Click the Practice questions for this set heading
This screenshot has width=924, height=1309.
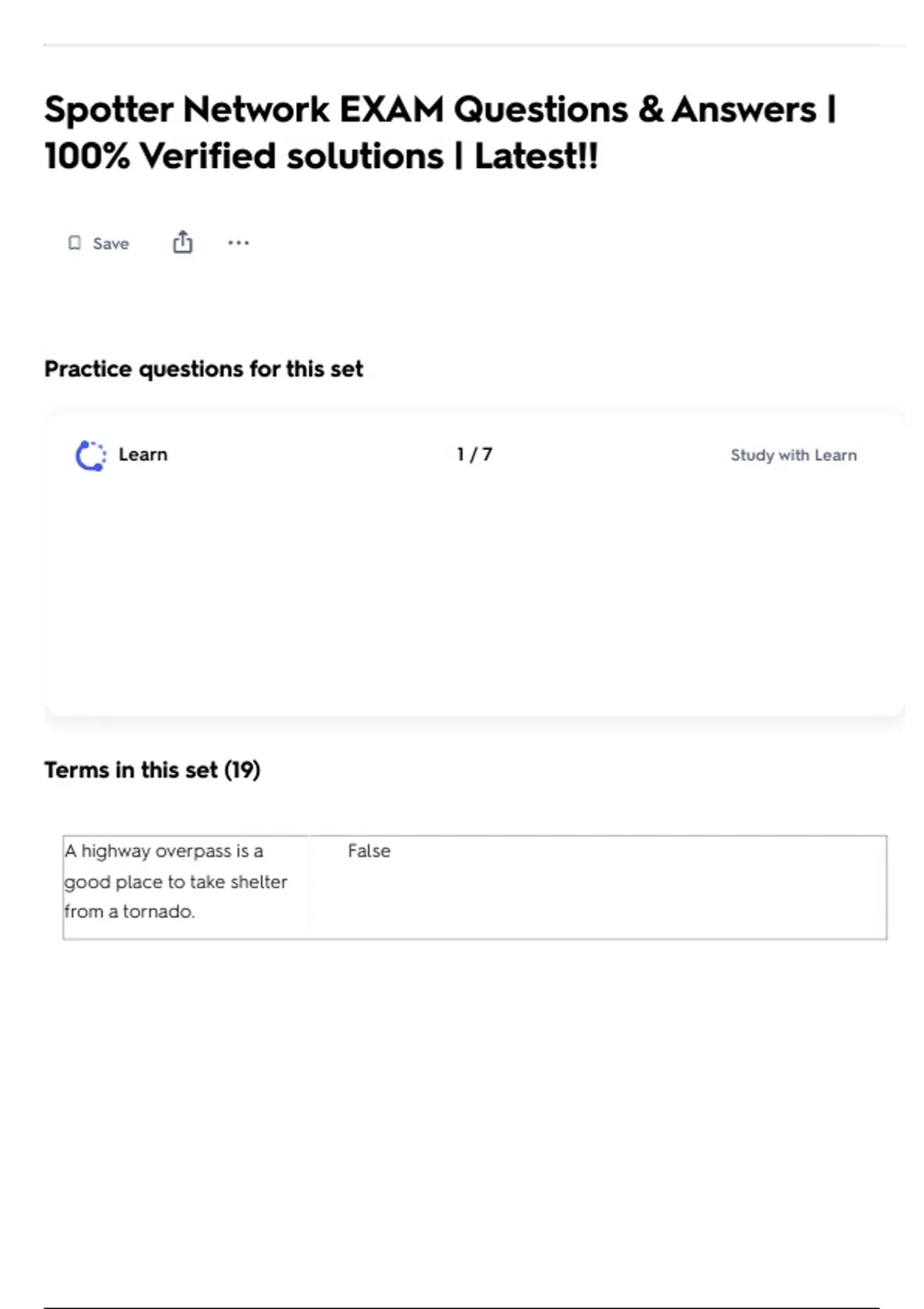(203, 369)
